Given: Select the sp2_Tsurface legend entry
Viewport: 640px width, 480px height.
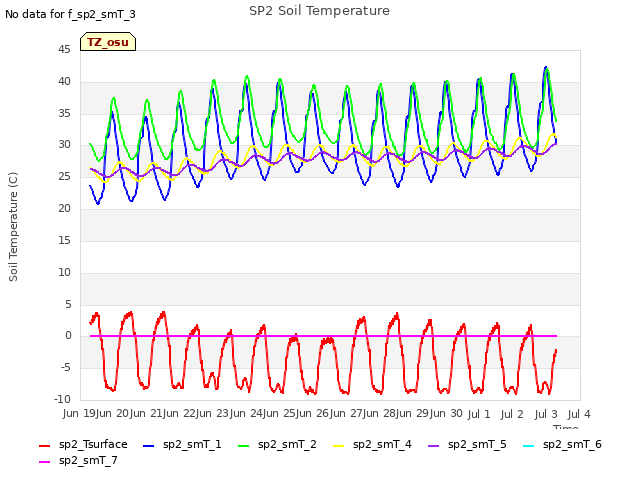Looking at the screenshot, I should coord(83,444).
